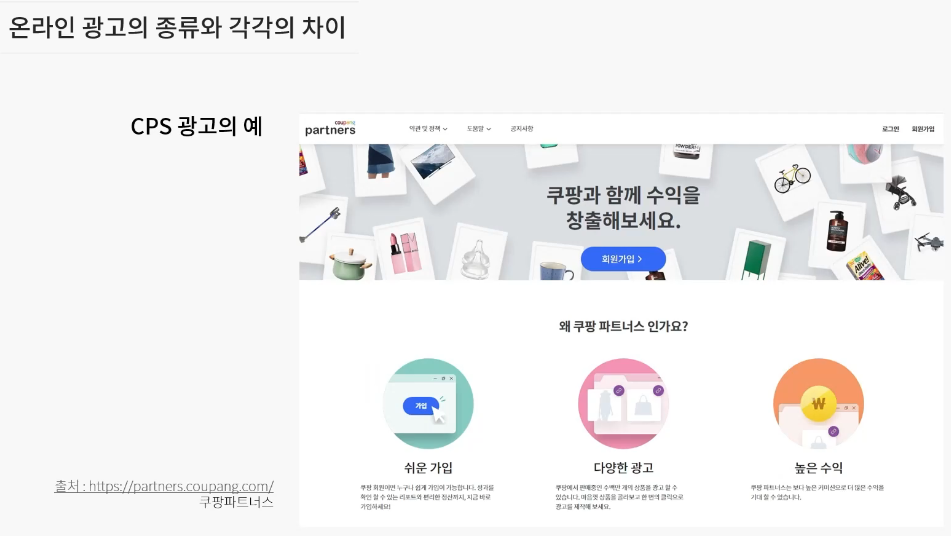Open the 공지사항 menu item
This screenshot has height=536, width=951.
(x=522, y=129)
